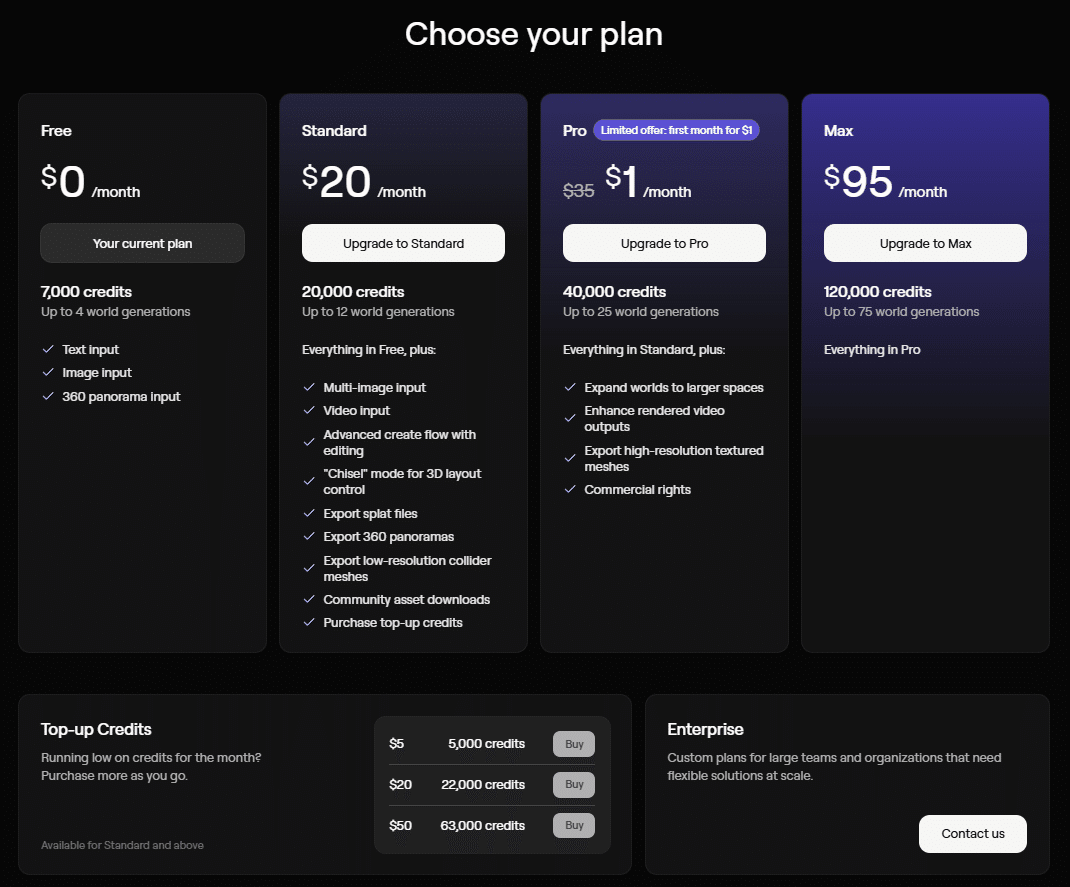Buy the $5 top-up for 5,000 credits
The width and height of the screenshot is (1070, 887).
point(574,744)
